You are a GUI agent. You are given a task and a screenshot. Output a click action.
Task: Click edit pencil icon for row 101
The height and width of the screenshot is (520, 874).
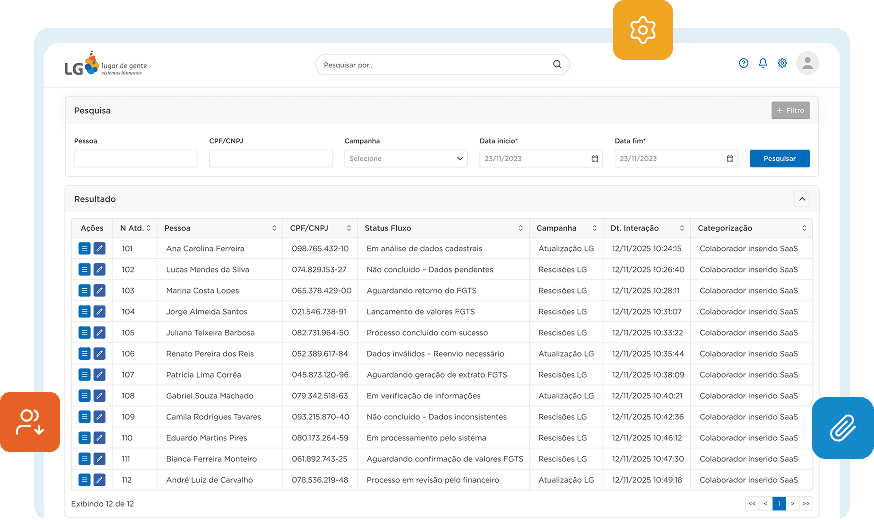tap(99, 248)
